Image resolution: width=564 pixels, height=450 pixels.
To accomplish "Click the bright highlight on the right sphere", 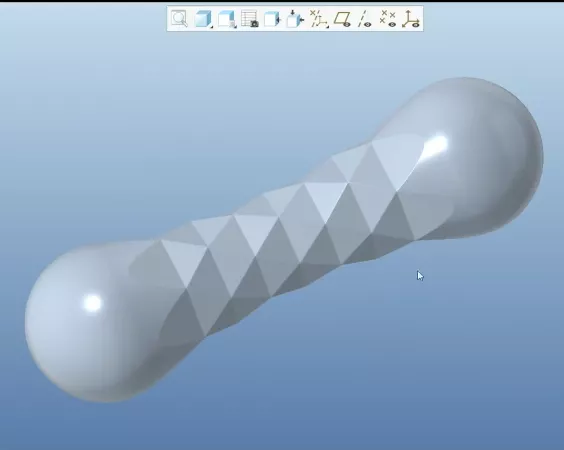I will (x=436, y=145).
